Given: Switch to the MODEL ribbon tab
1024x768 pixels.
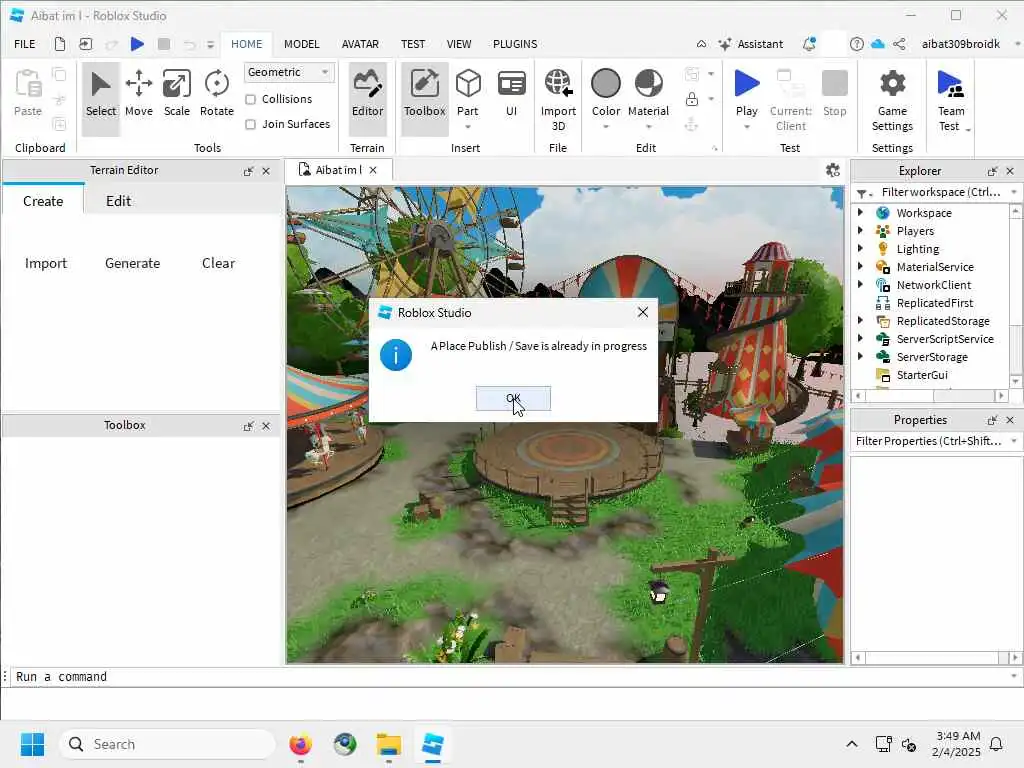Looking at the screenshot, I should pyautogui.click(x=302, y=44).
